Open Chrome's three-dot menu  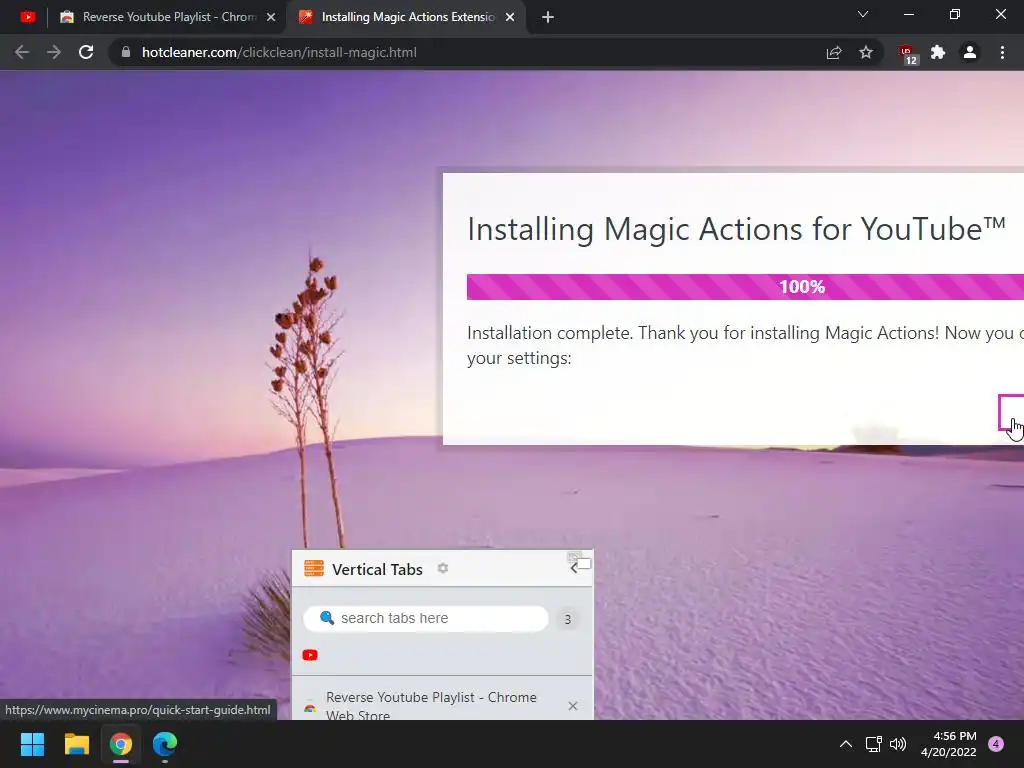(x=1002, y=52)
